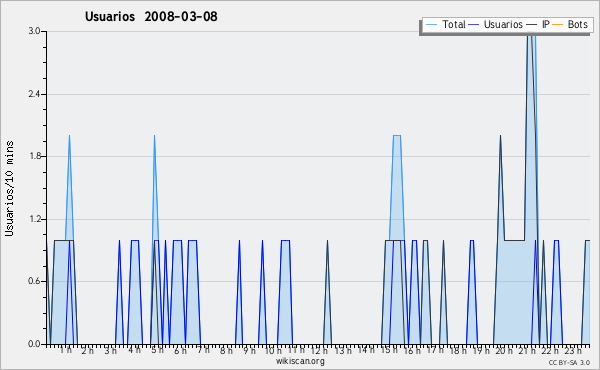Click the "6 h" x-axis label
600x370 pixels.
click(x=180, y=350)
